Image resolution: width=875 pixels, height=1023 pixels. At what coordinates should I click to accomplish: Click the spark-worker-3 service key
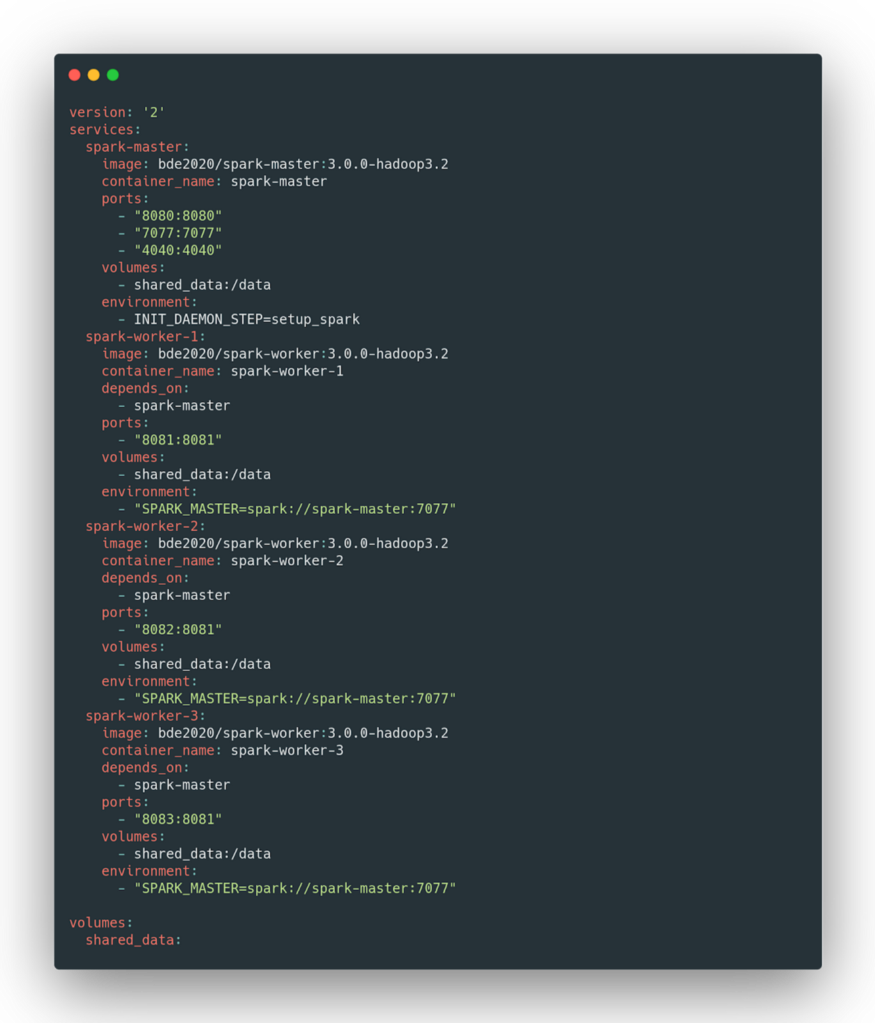click(x=145, y=716)
